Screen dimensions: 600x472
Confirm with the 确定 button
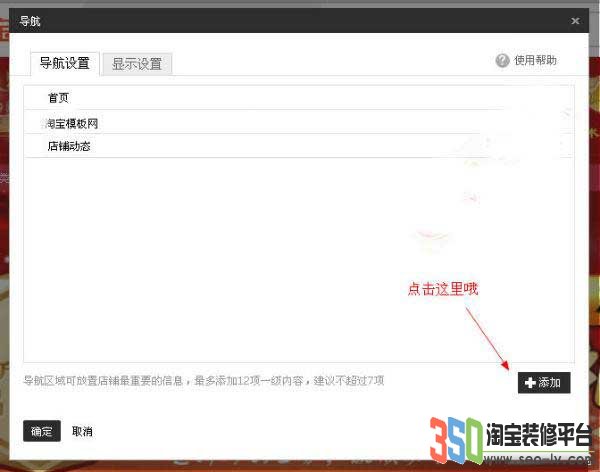point(42,431)
